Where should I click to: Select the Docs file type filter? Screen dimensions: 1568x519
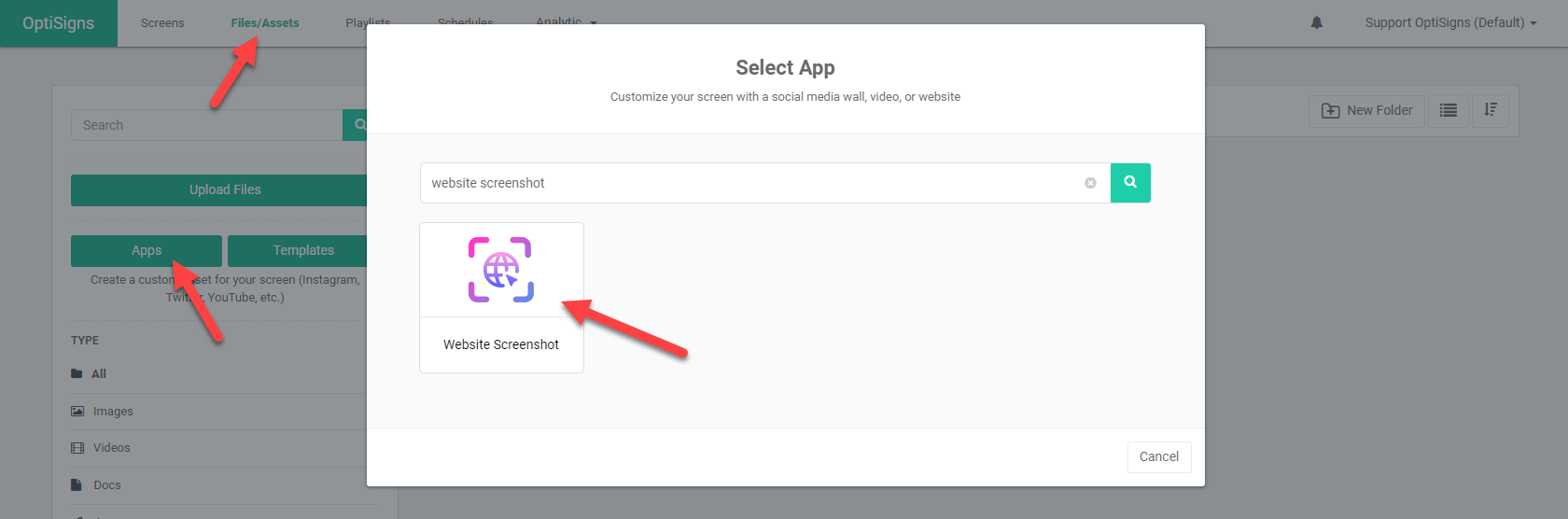click(106, 485)
